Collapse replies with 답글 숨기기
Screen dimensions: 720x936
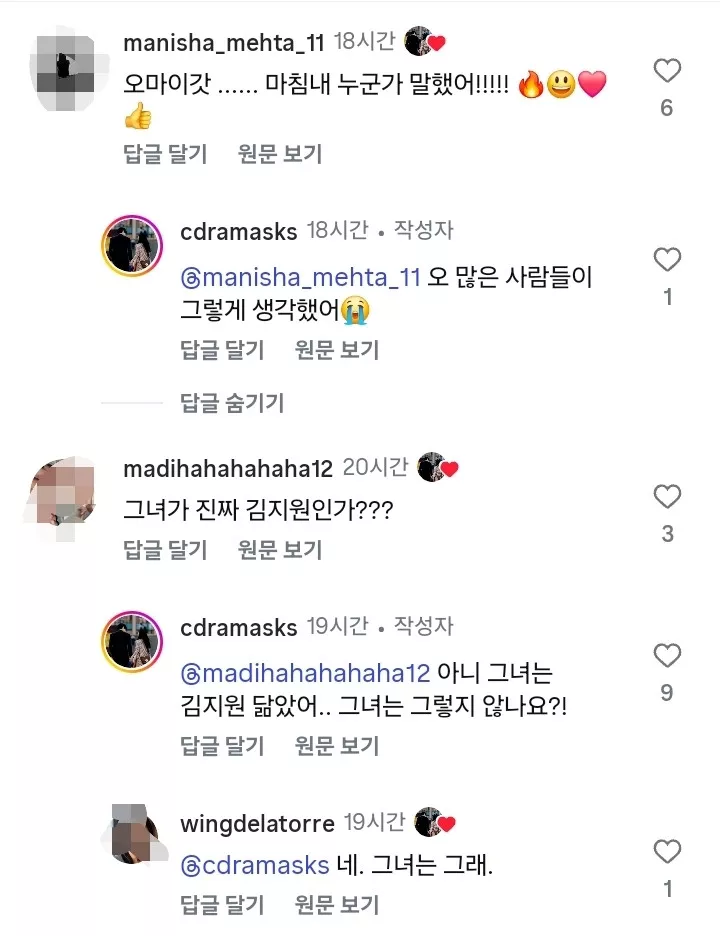pos(232,402)
